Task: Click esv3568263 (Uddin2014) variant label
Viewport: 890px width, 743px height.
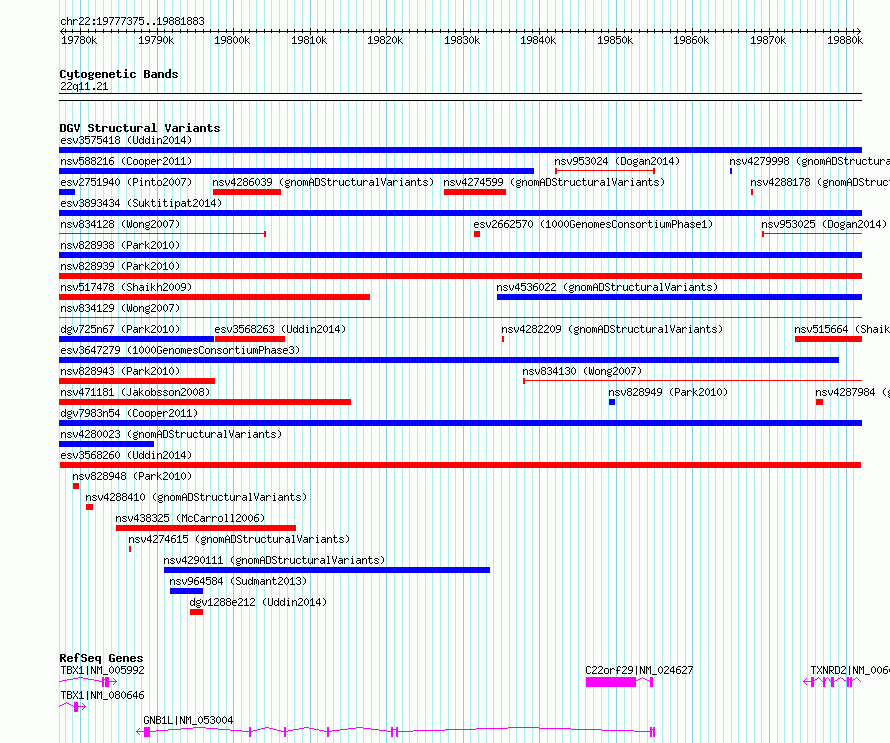Action: [x=280, y=329]
